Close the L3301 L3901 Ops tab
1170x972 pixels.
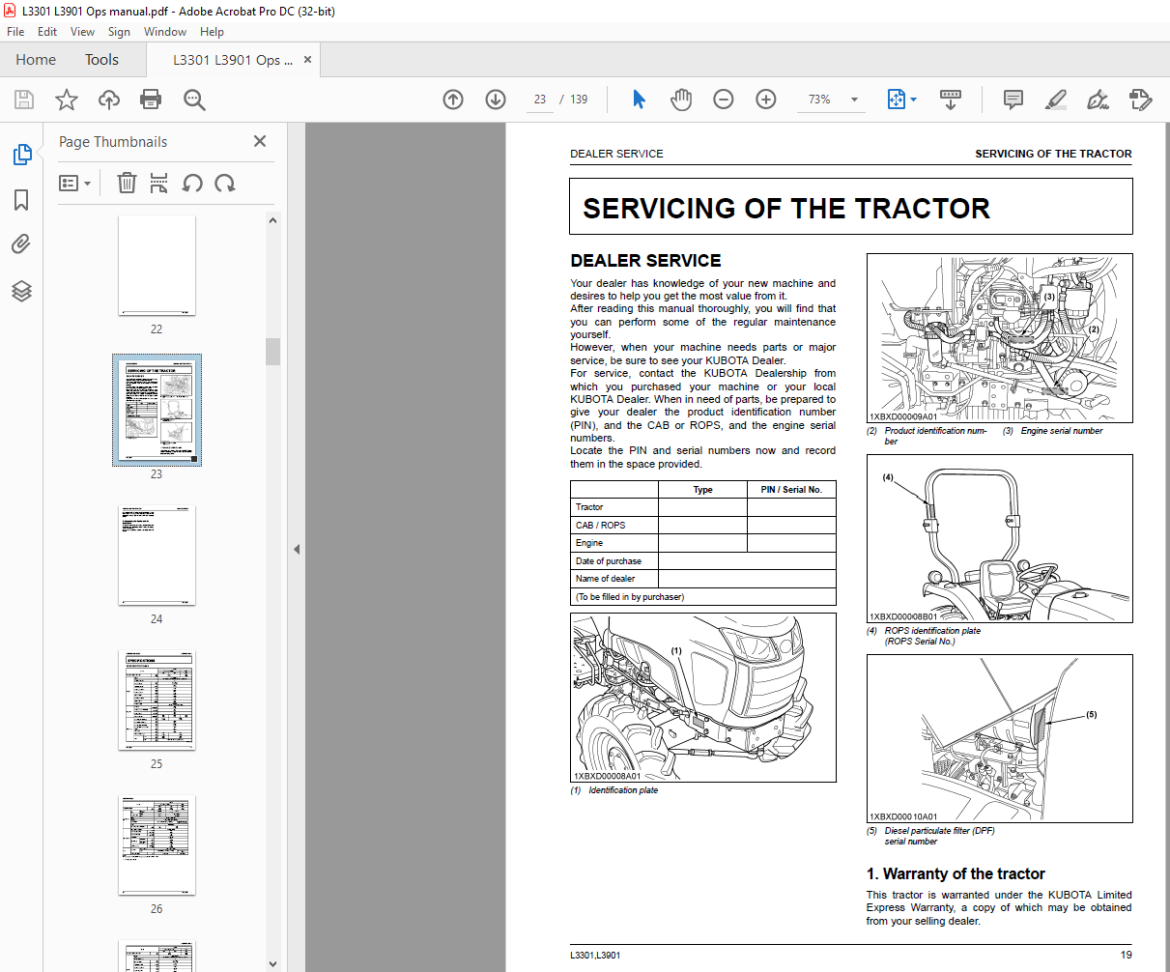tap(307, 60)
